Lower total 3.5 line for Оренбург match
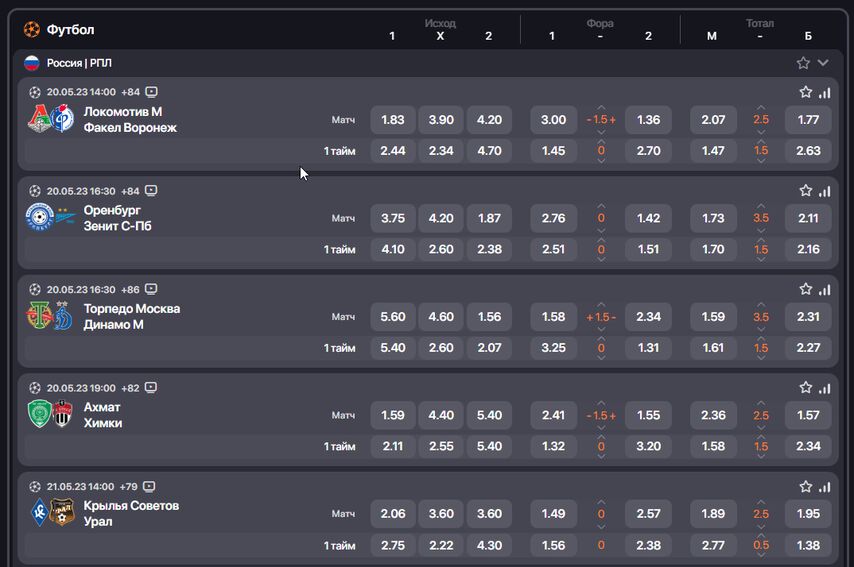This screenshot has height=567, width=854. tap(761, 230)
